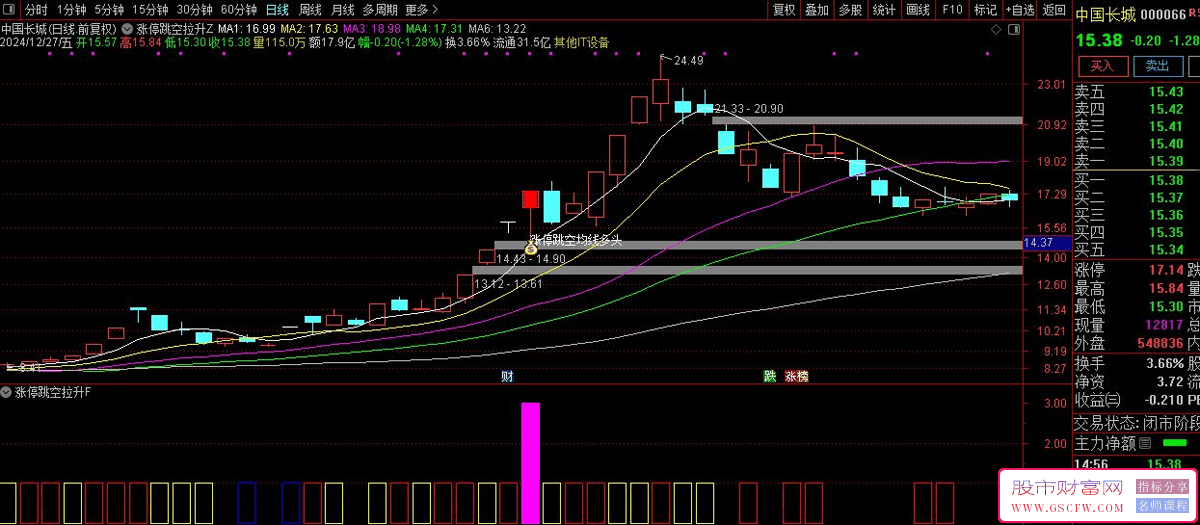
Task: Click the 涨榜 marker under the chart
Action: (797, 377)
